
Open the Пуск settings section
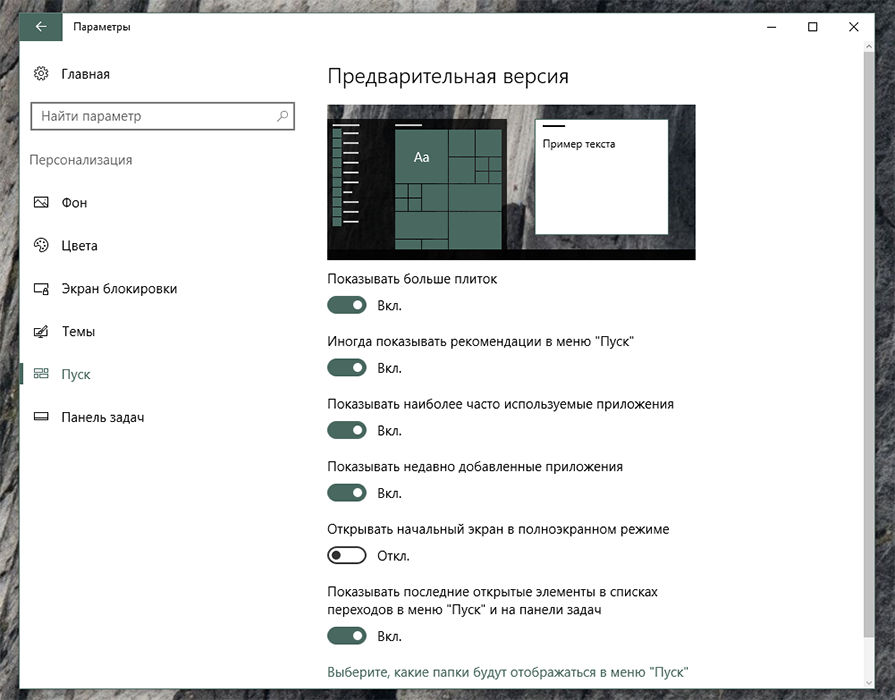pos(75,374)
